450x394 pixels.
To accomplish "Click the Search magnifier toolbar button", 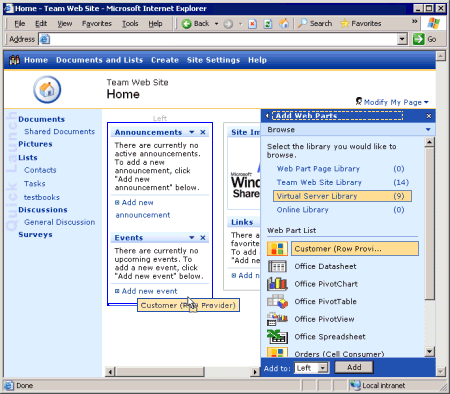I will 315,23.
